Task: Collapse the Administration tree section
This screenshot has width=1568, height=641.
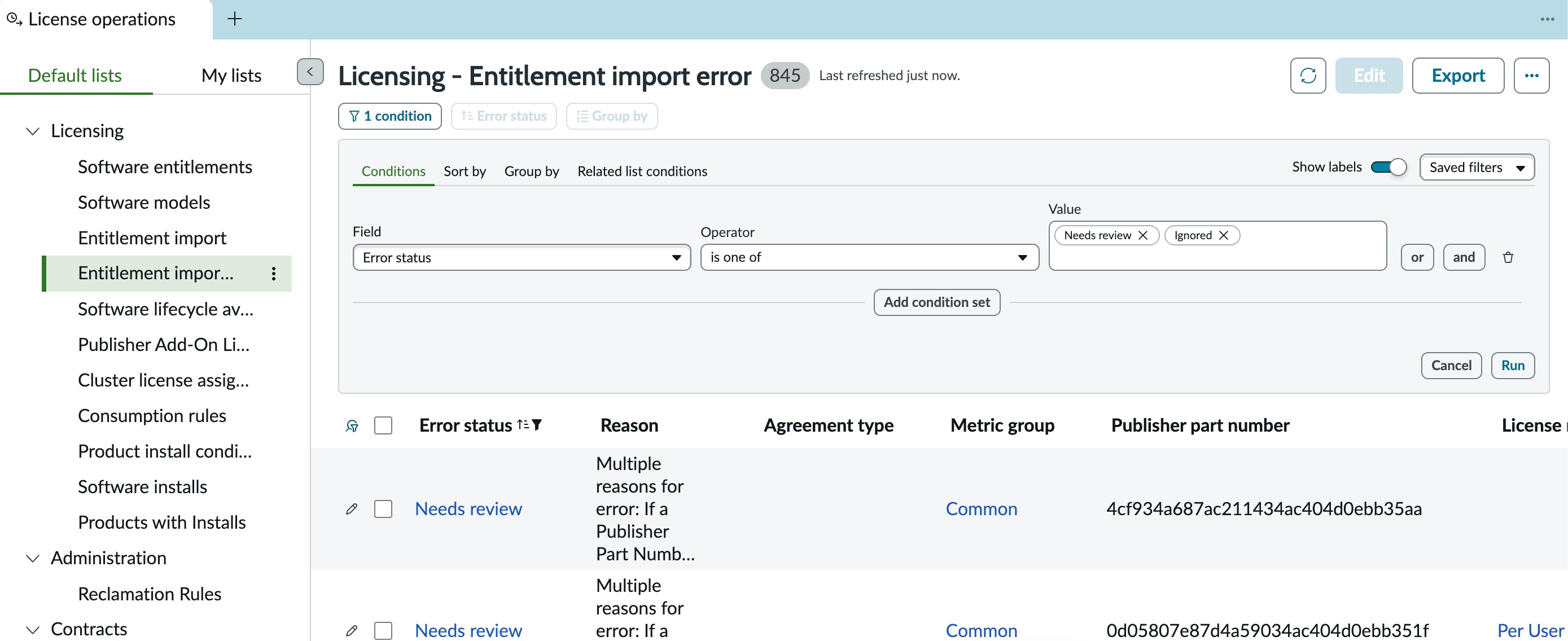Action: [x=33, y=558]
